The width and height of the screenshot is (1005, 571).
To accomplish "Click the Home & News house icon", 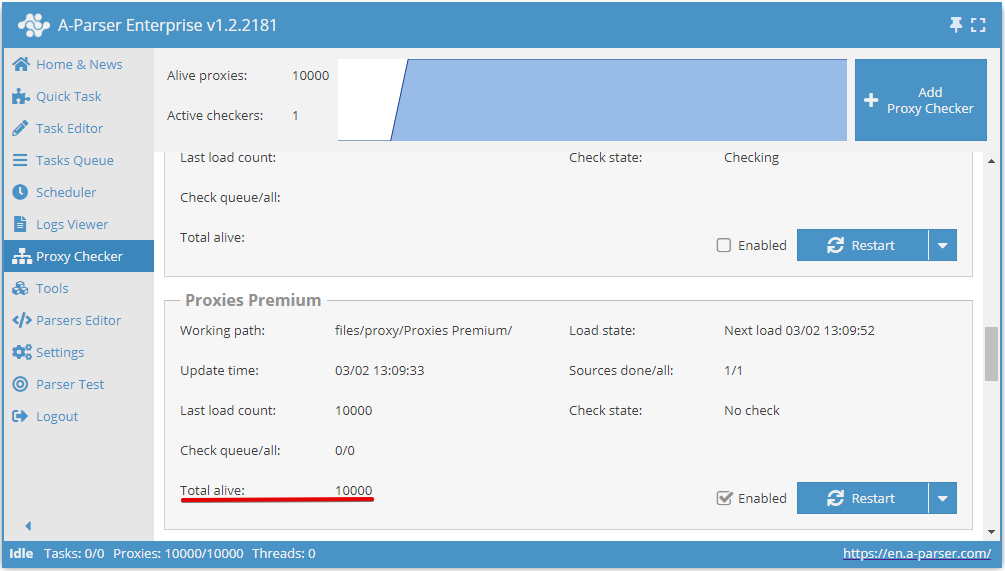I will click(x=20, y=65).
